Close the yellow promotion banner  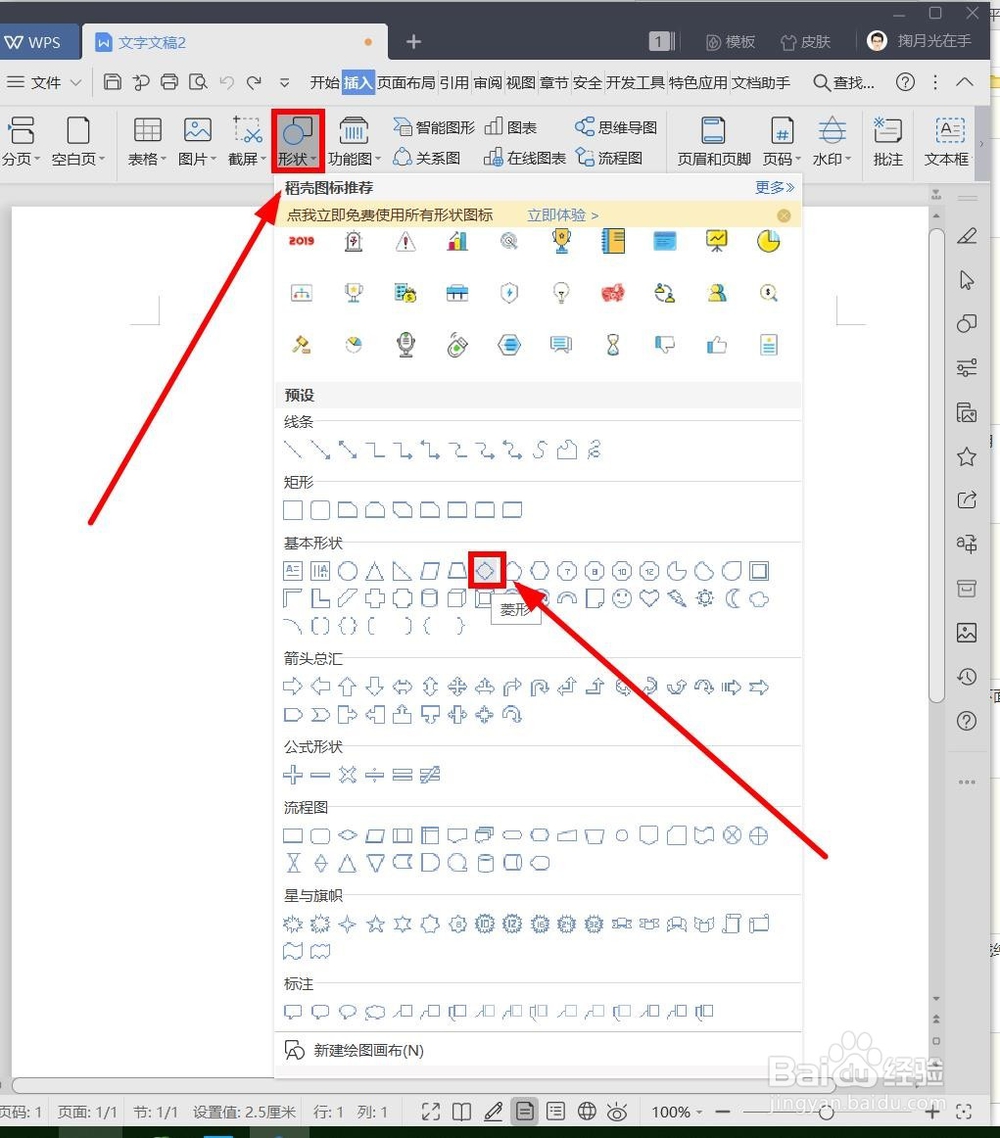[784, 216]
